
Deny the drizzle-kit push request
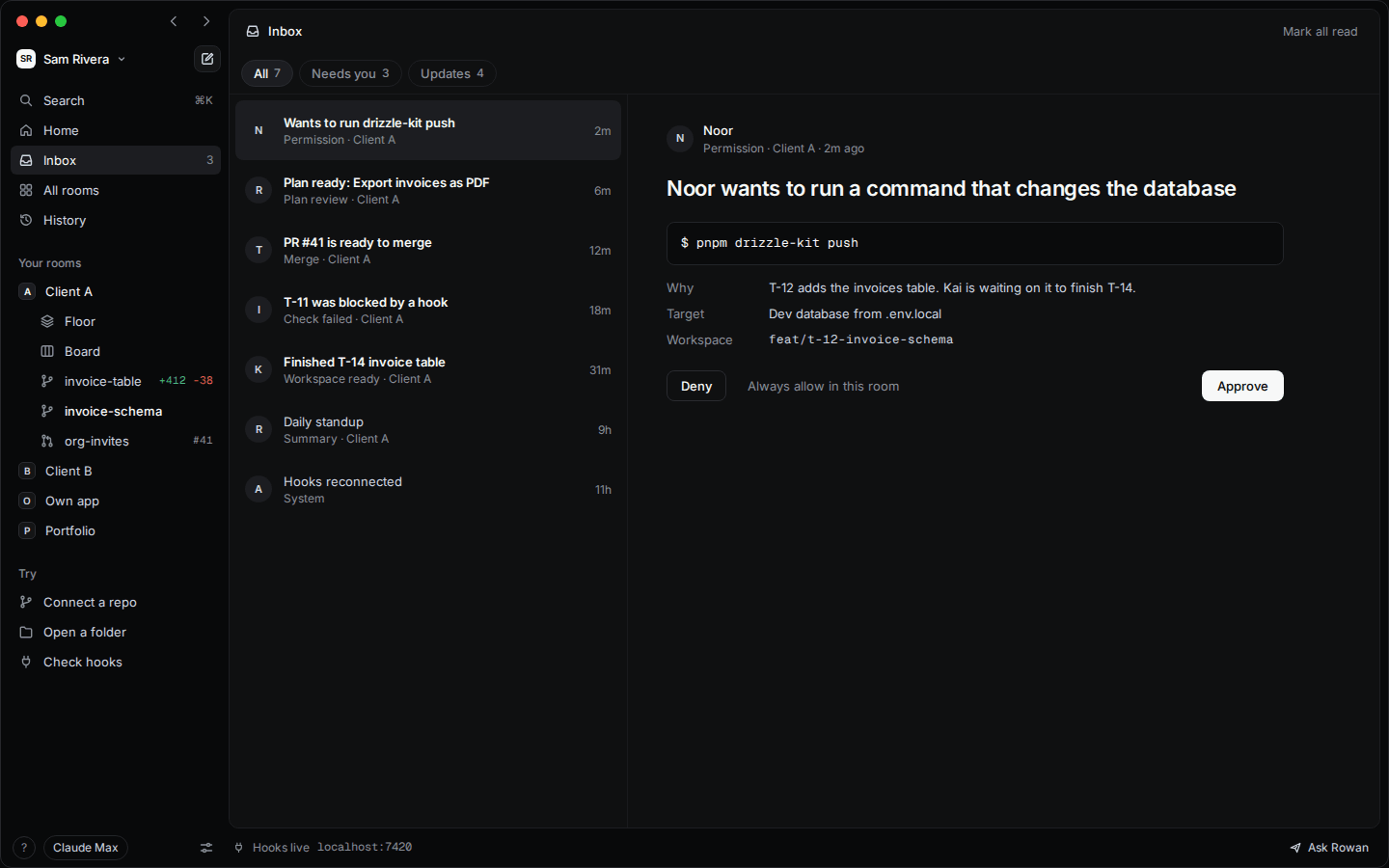pyautogui.click(x=696, y=386)
